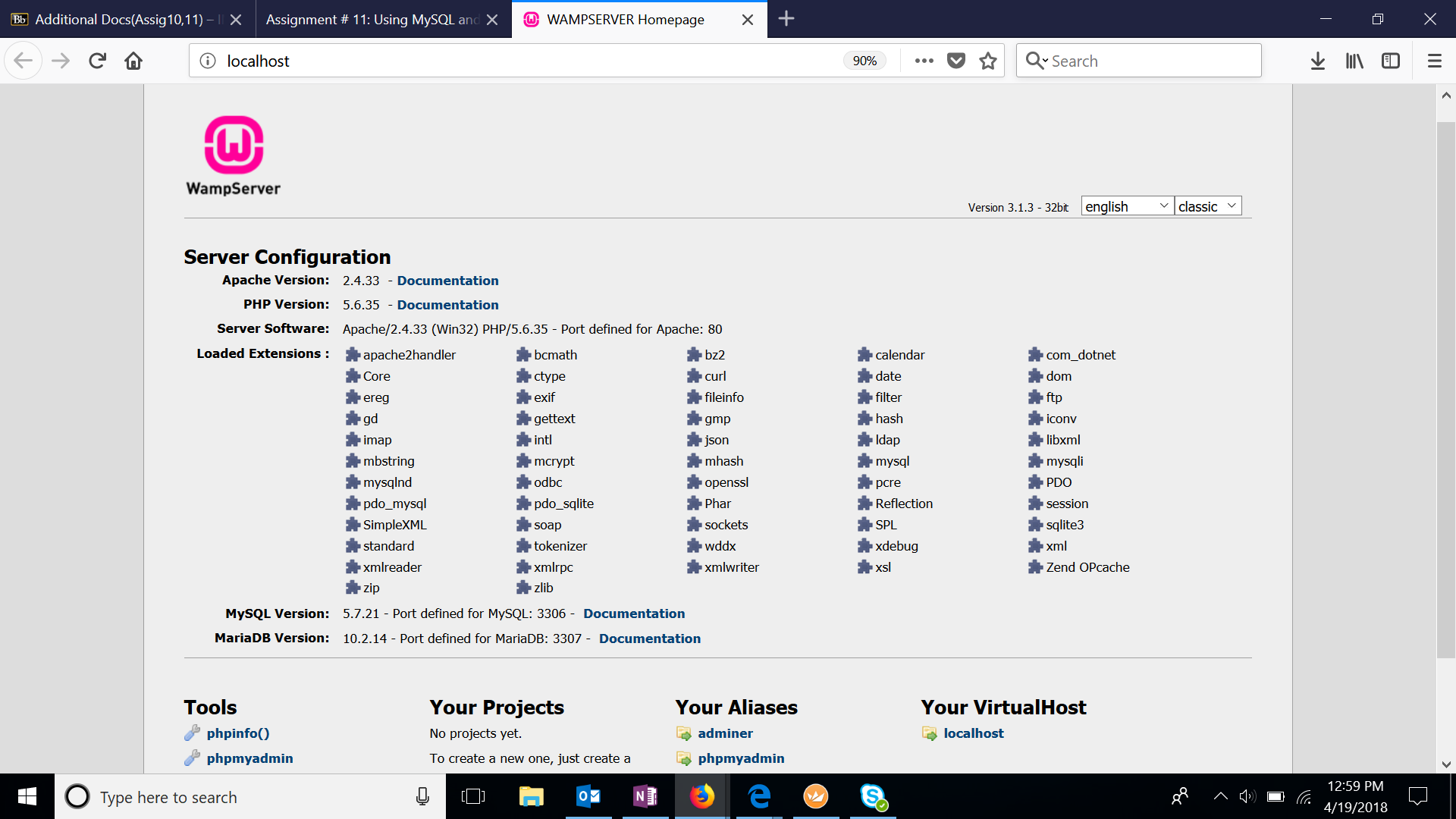Open the phpmyadmin alias link

741,758
